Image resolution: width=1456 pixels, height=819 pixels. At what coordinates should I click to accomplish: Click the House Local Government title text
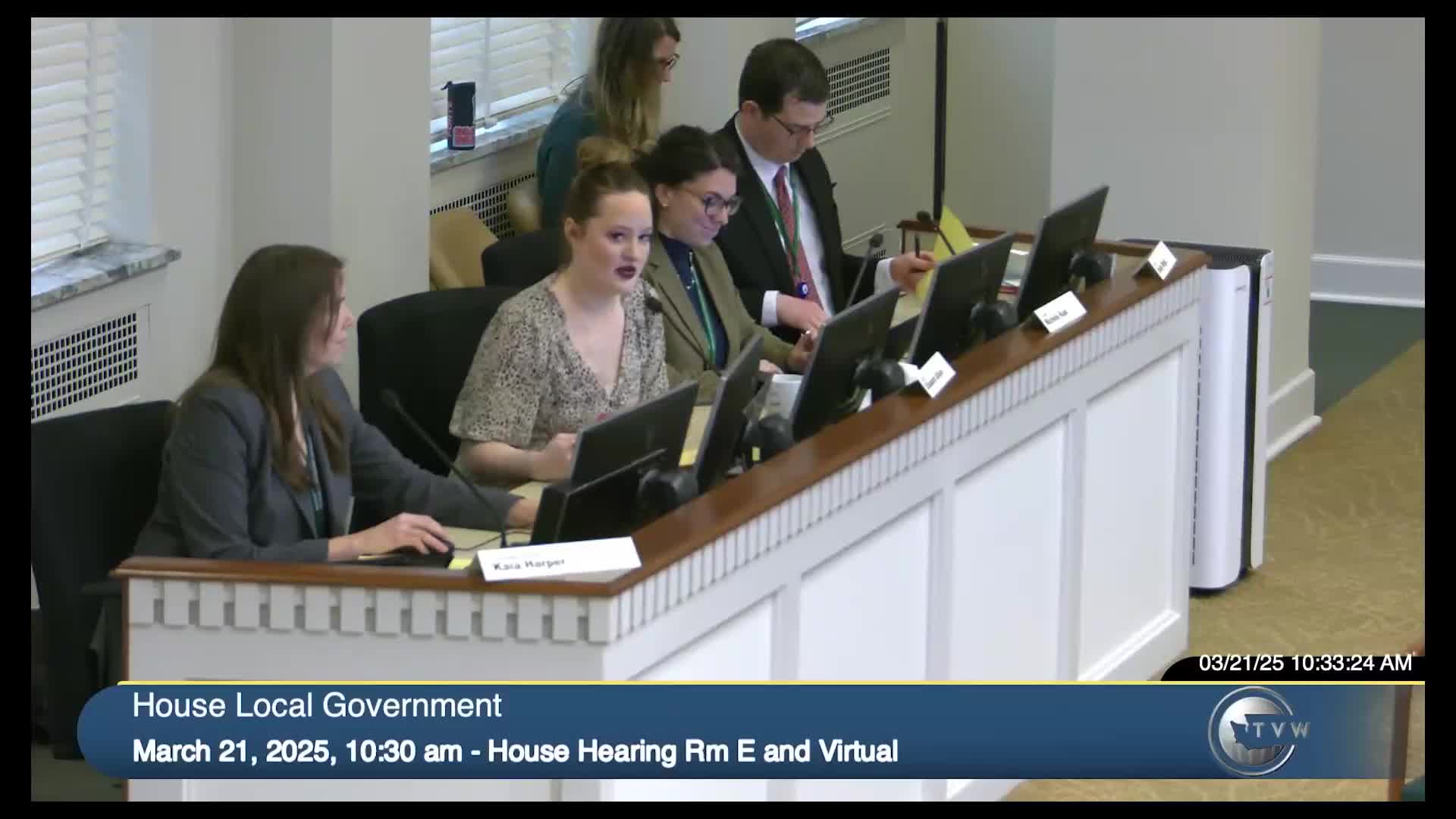point(317,705)
